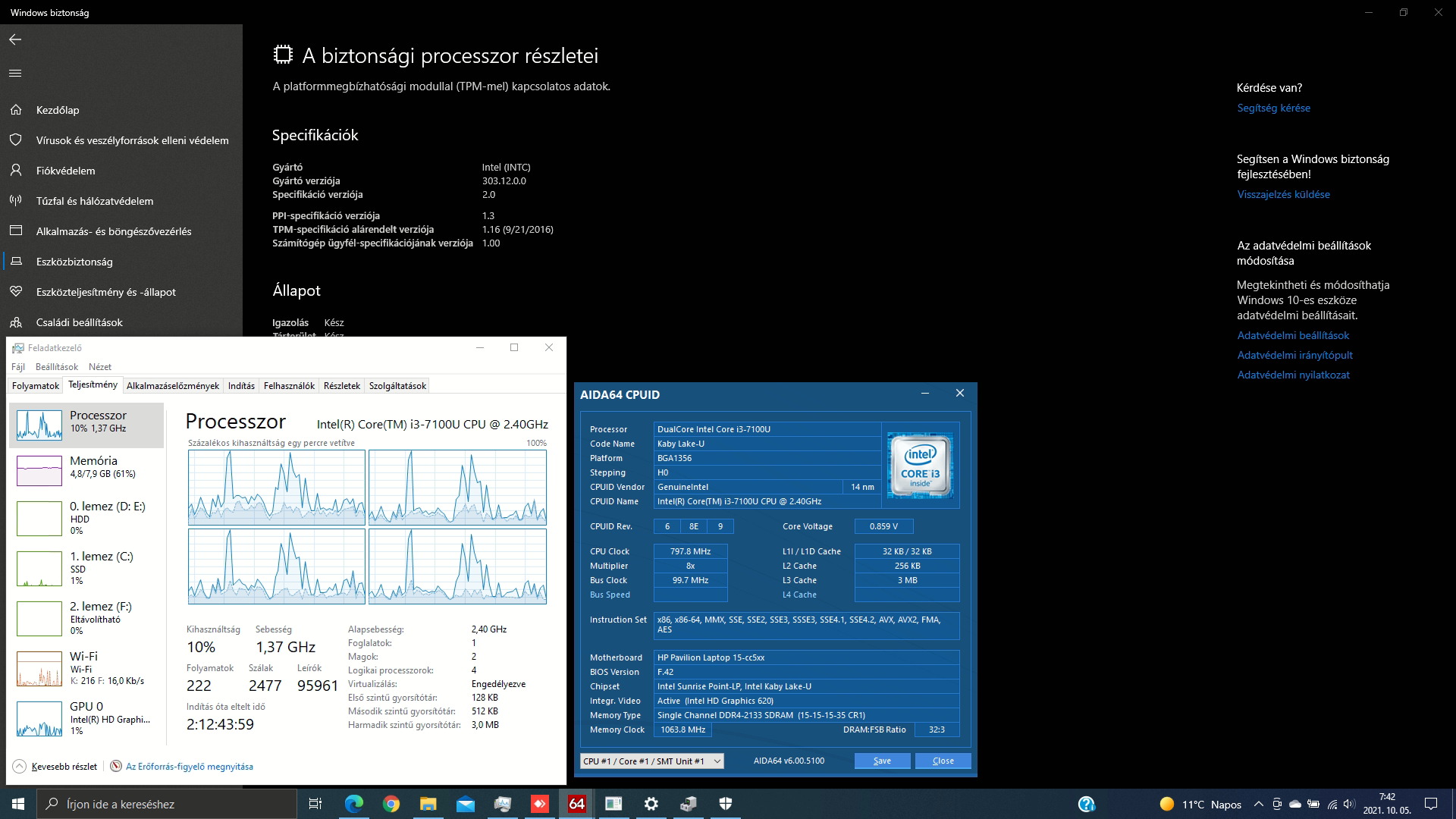Image resolution: width=1456 pixels, height=819 pixels.
Task: Click Core Voltage value 0.859 V
Action: 883,526
